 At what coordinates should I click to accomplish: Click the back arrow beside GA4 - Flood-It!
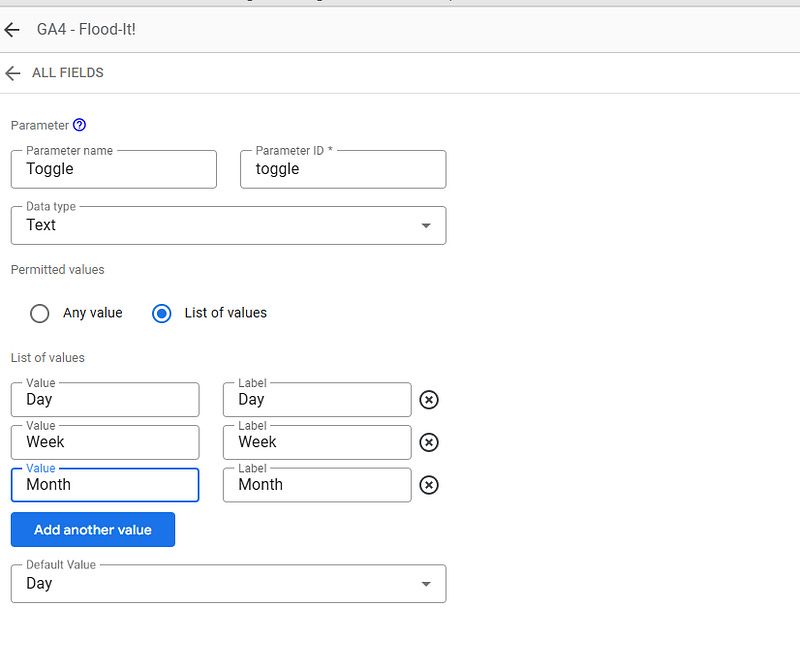[x=12, y=30]
